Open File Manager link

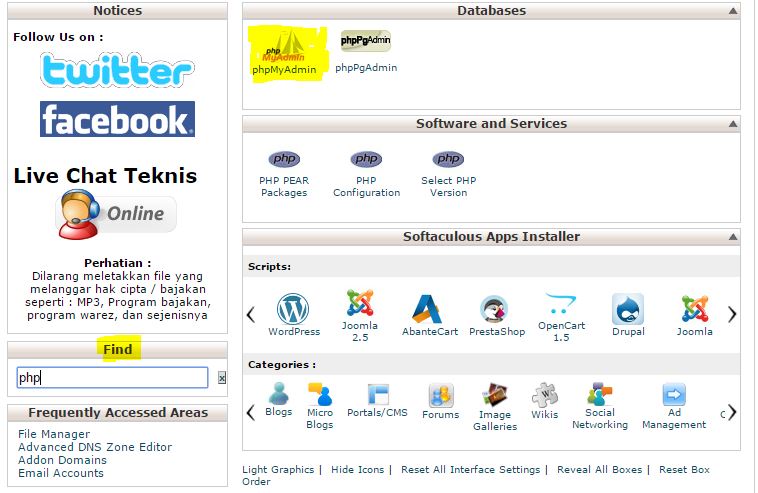(x=54, y=434)
